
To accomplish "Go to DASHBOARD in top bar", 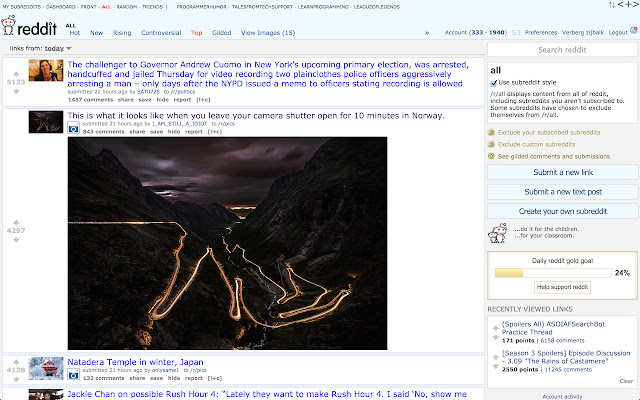I will click(60, 7).
